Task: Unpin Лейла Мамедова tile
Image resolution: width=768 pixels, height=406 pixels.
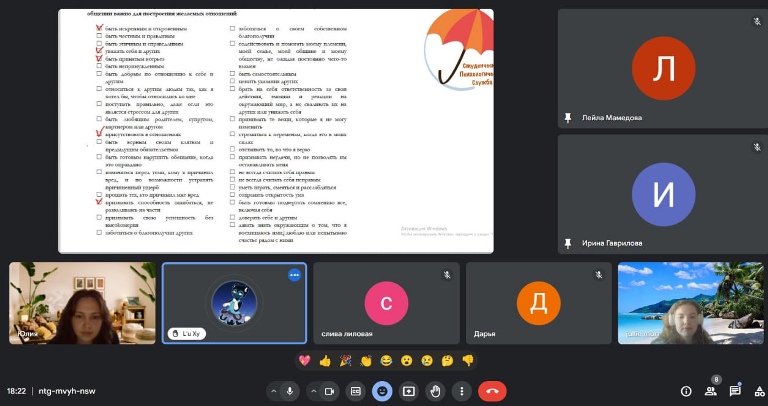Action: click(x=568, y=118)
